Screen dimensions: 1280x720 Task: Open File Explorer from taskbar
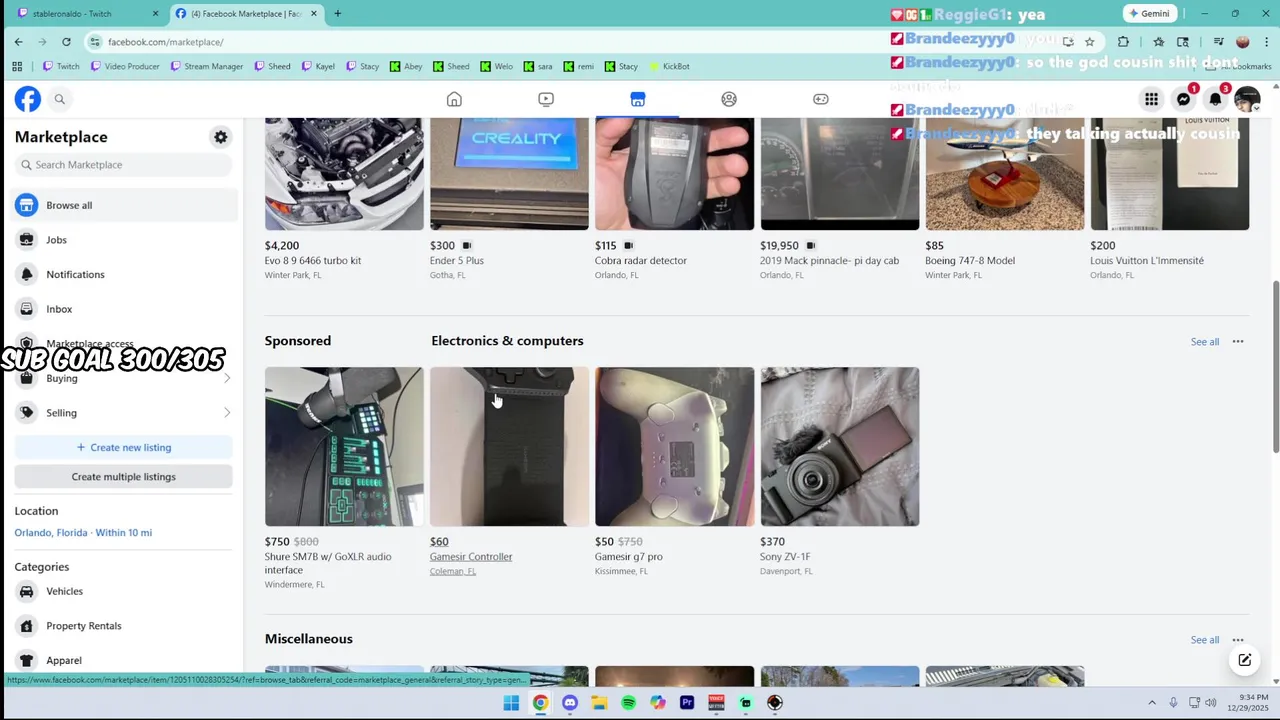[x=599, y=703]
